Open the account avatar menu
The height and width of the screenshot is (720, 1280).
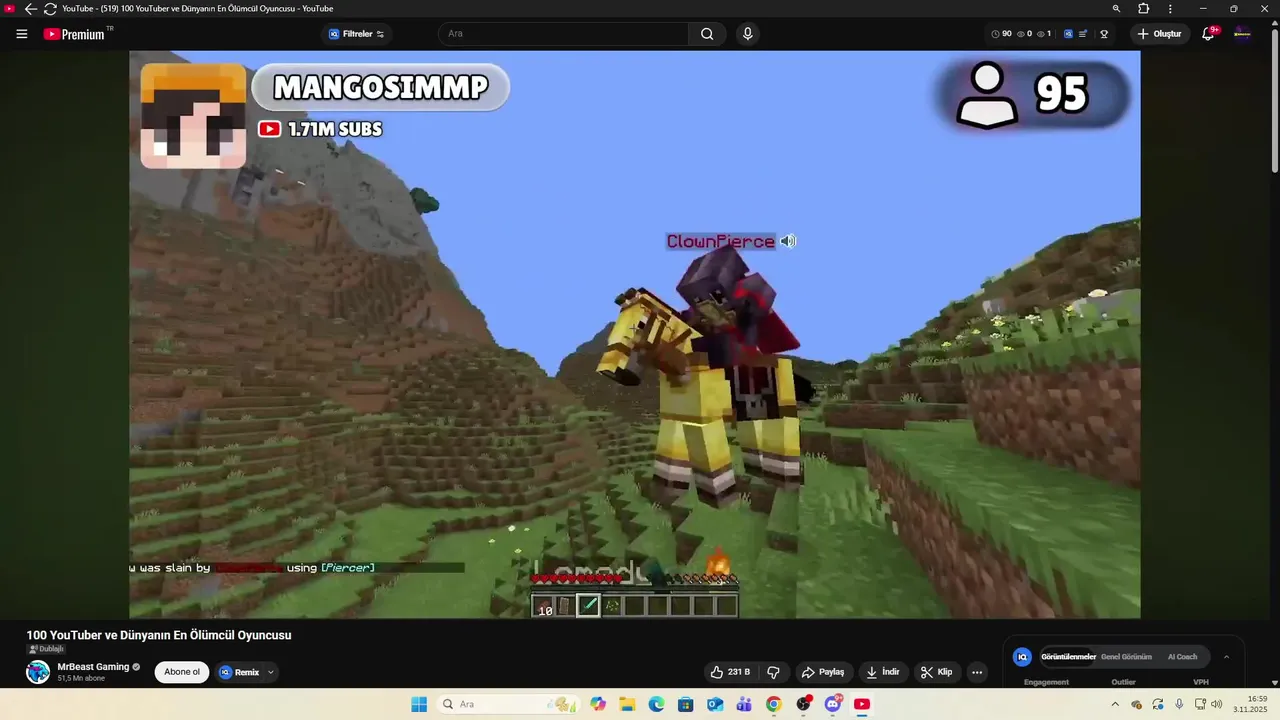(1242, 34)
